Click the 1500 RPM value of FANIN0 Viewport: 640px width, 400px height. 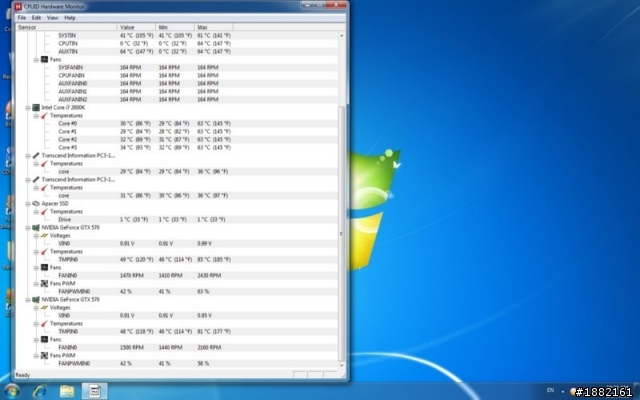(x=131, y=347)
